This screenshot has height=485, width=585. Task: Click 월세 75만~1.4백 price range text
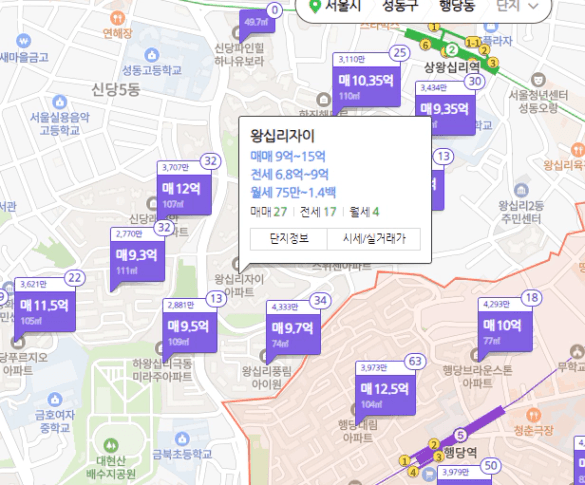(293, 193)
